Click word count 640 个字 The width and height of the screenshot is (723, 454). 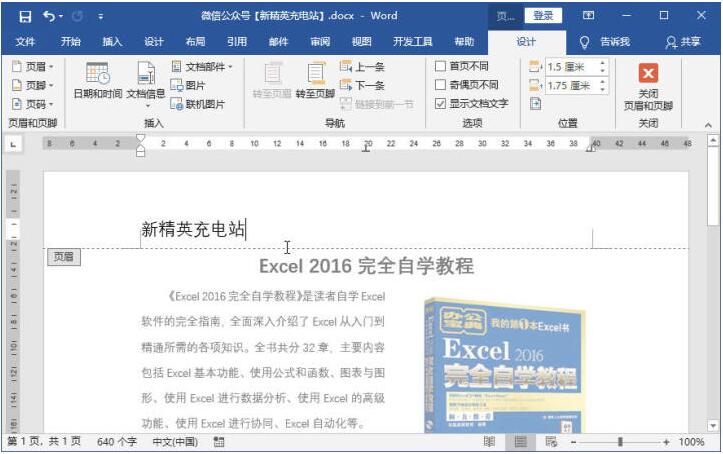coord(117,442)
